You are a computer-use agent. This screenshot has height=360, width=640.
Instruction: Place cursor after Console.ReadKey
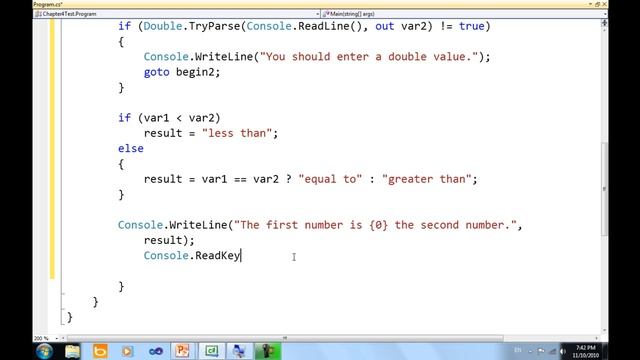click(241, 256)
